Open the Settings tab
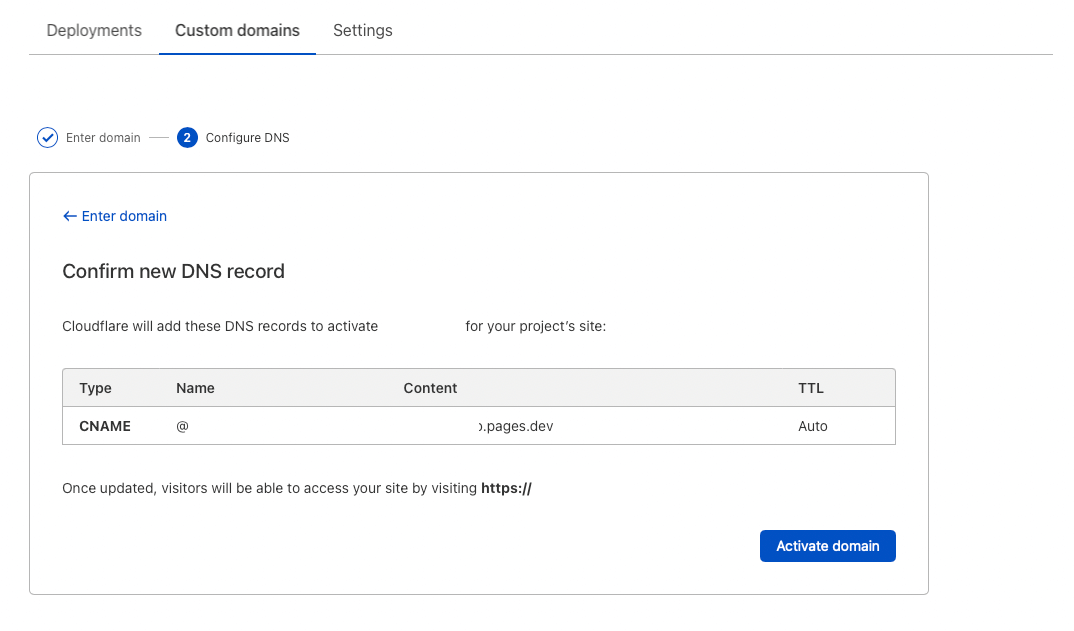This screenshot has width=1074, height=631. coord(362,30)
